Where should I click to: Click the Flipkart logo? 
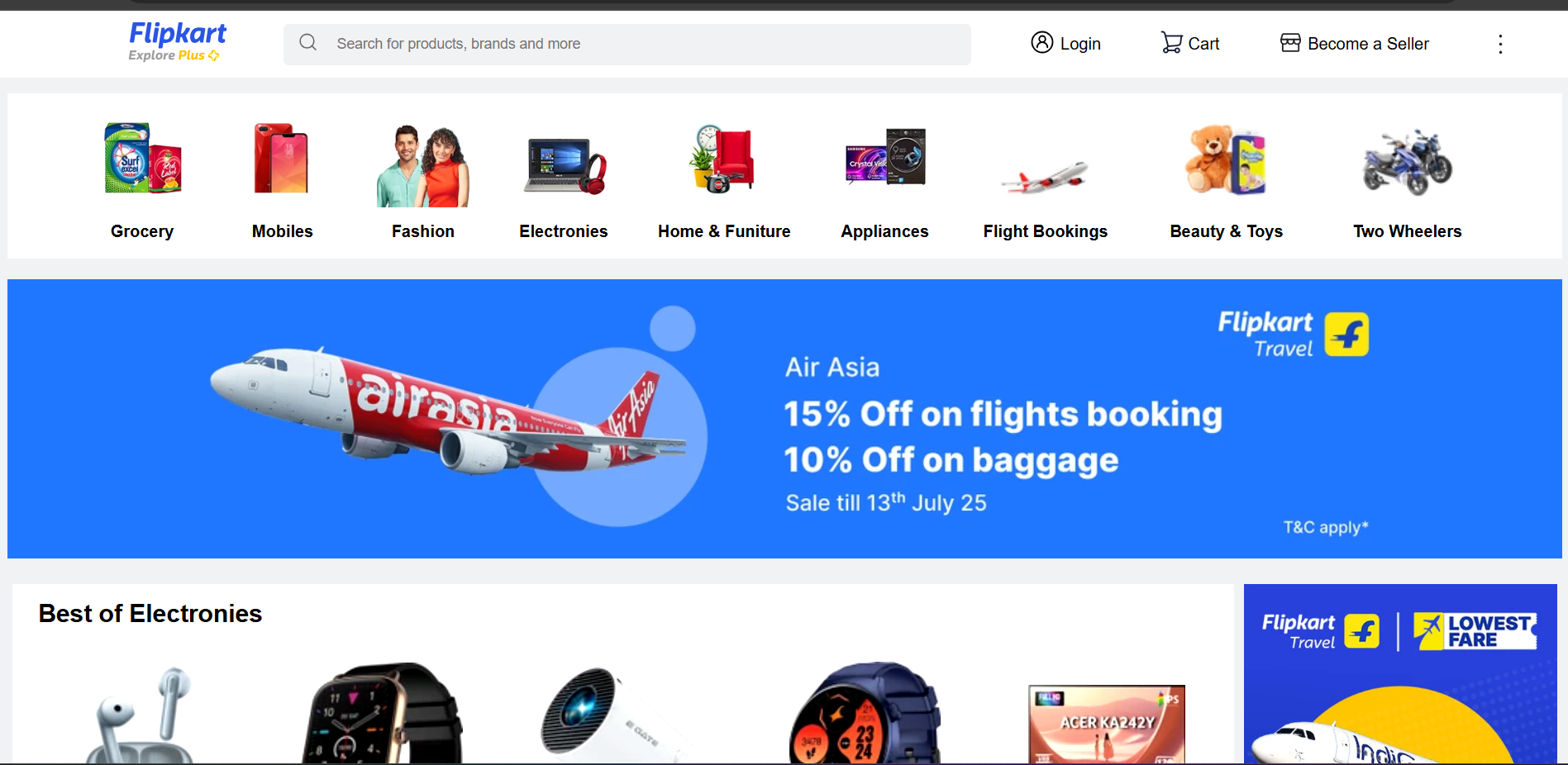(x=177, y=33)
